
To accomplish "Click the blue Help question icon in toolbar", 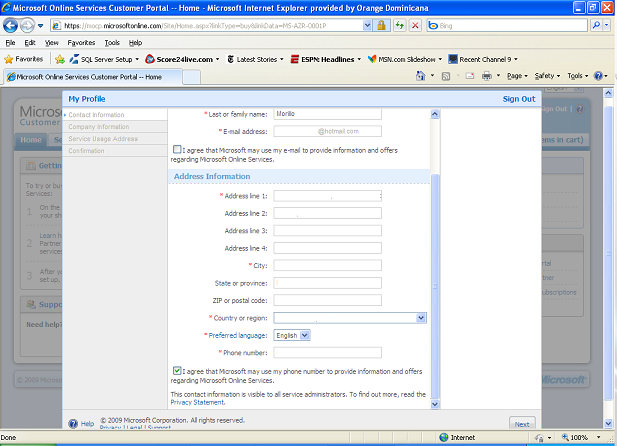I will pos(598,76).
